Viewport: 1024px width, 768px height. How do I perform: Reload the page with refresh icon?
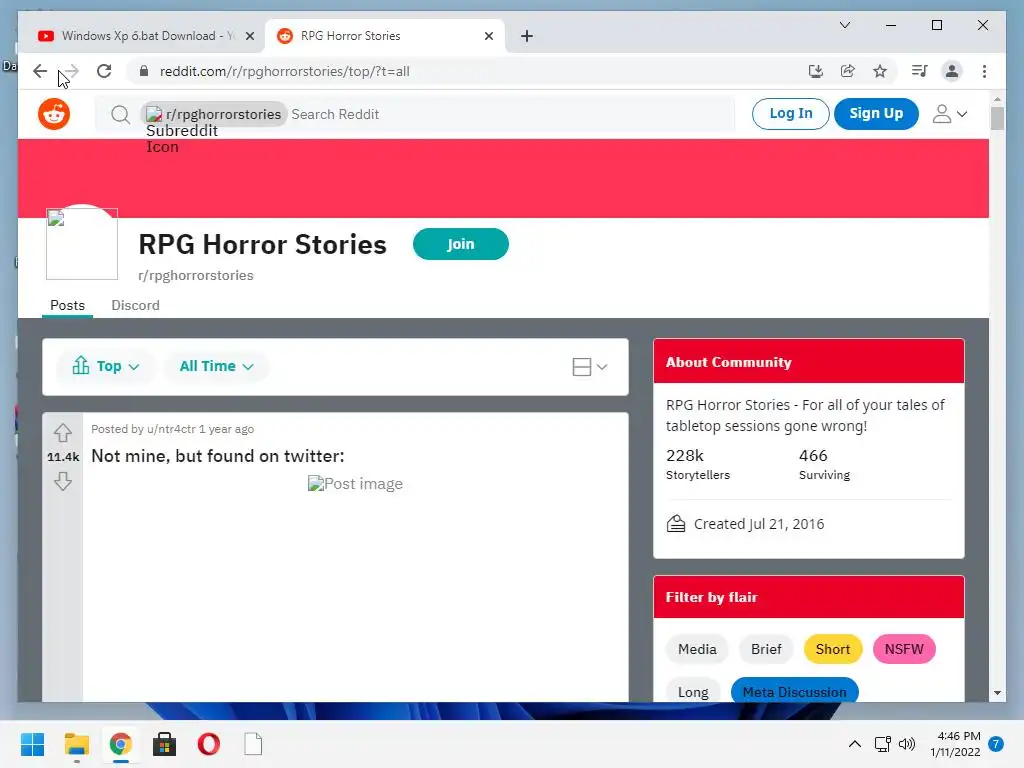point(104,71)
